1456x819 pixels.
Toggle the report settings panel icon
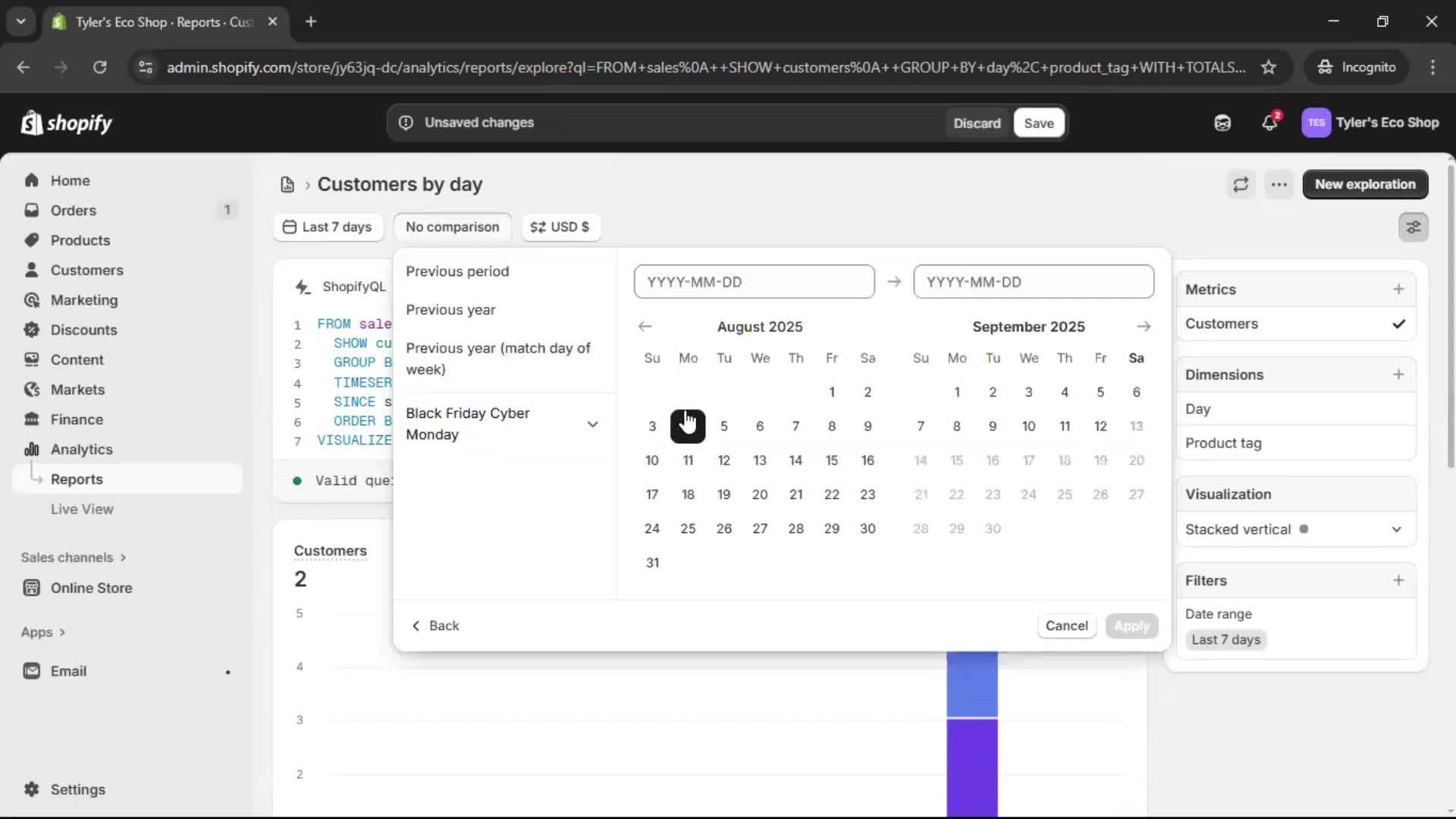pos(1413,227)
